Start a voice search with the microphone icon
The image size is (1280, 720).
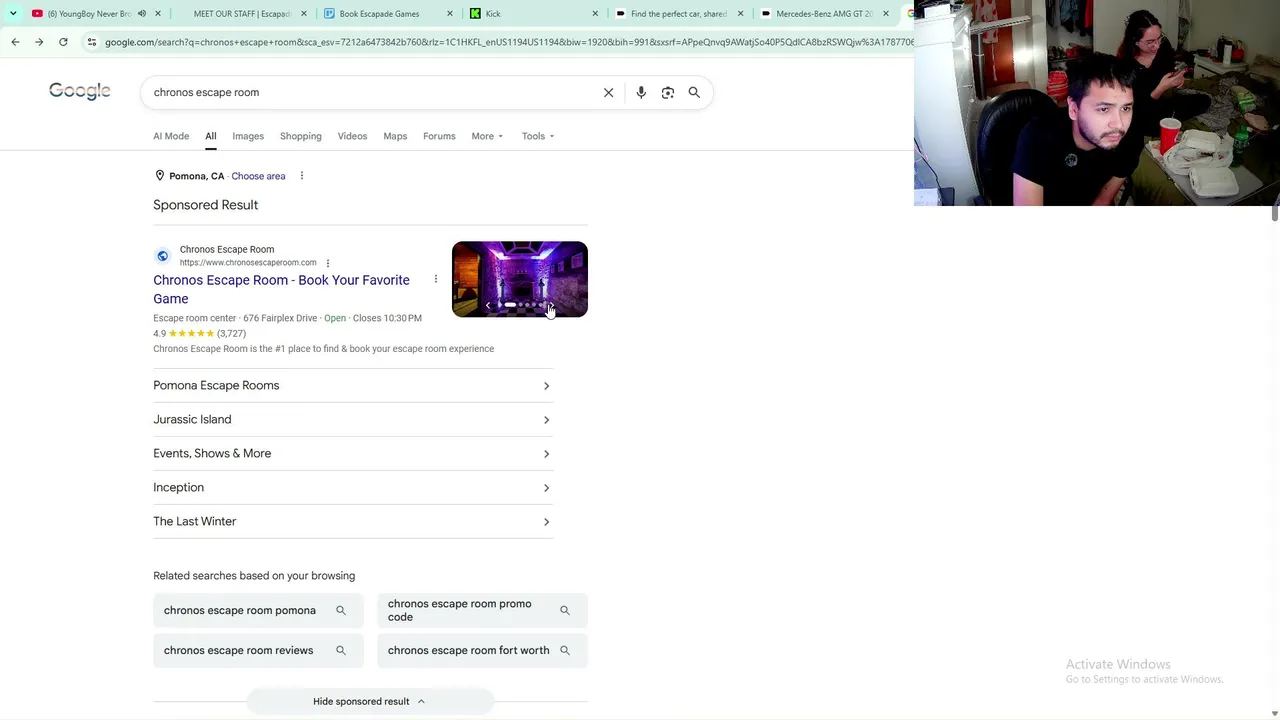(641, 92)
